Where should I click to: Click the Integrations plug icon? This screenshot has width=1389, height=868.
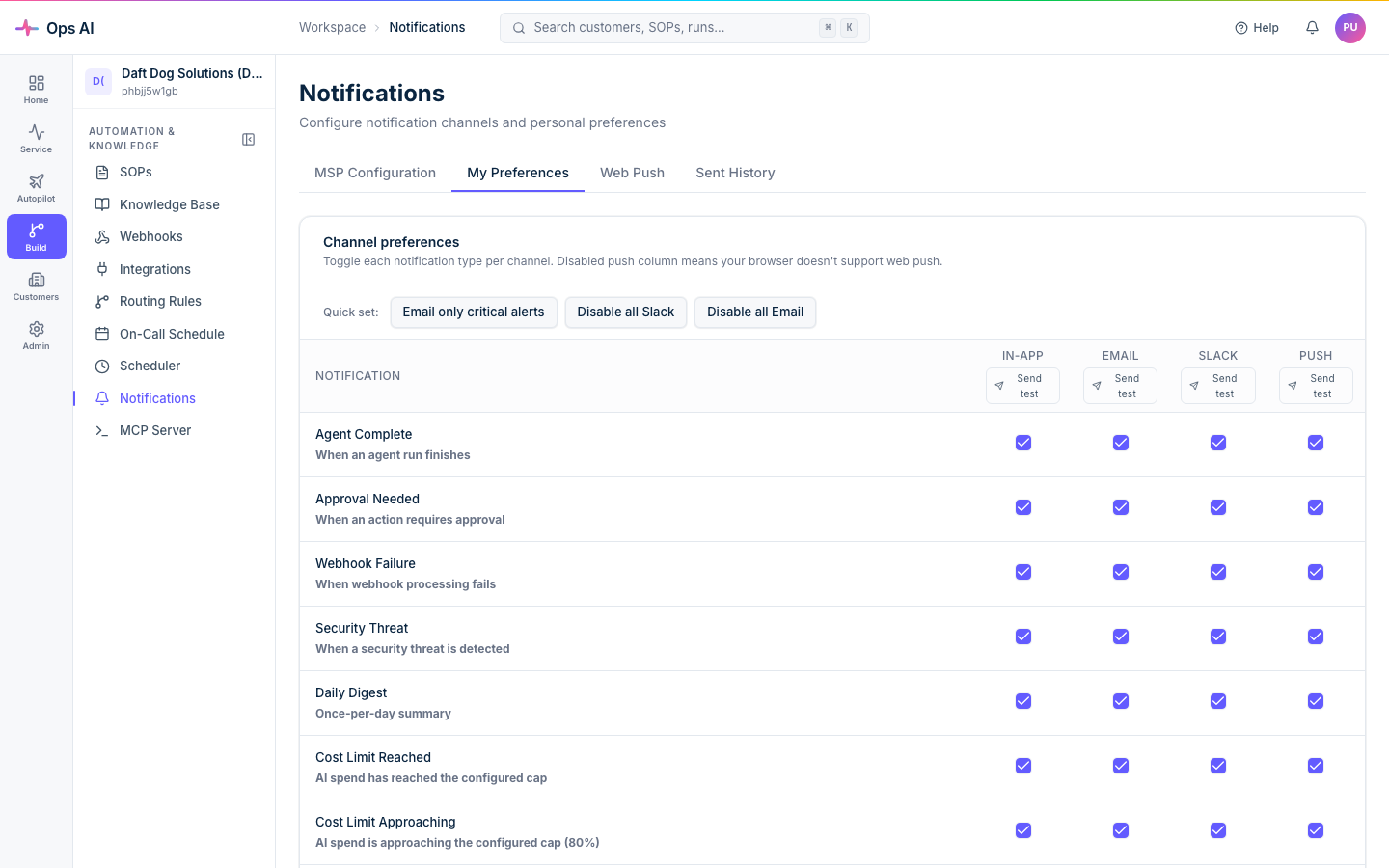click(x=102, y=269)
